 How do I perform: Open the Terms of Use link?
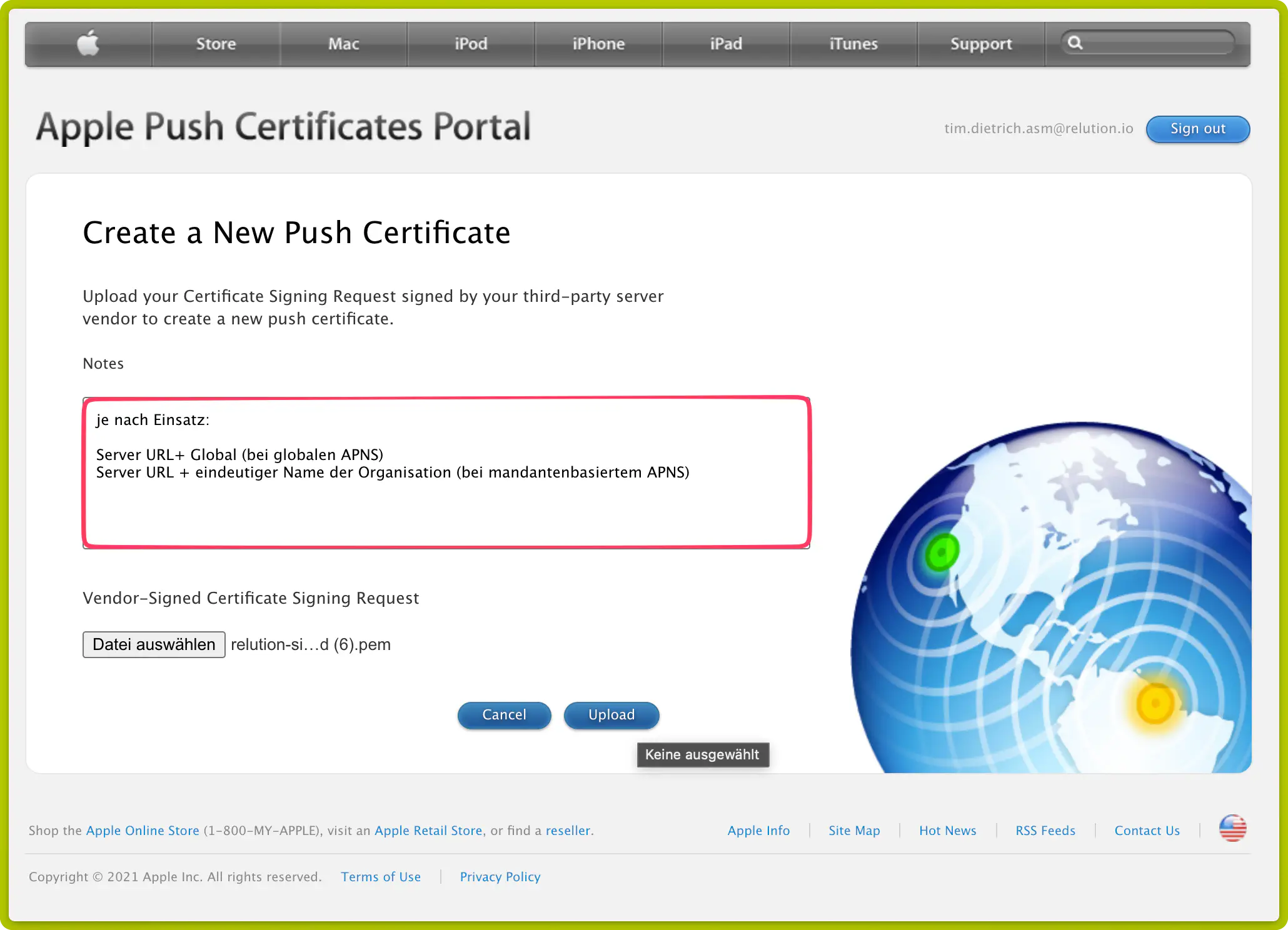[381, 877]
